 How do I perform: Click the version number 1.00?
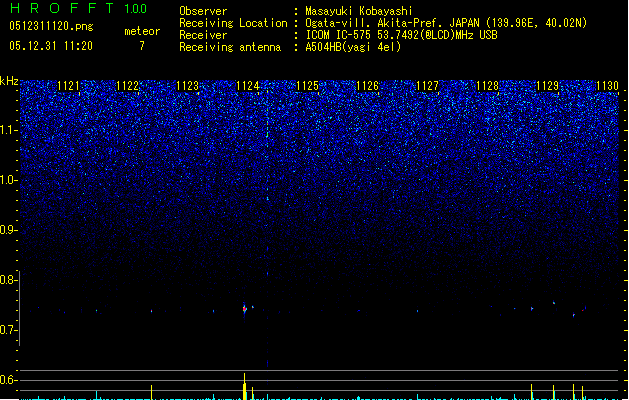click(x=136, y=9)
